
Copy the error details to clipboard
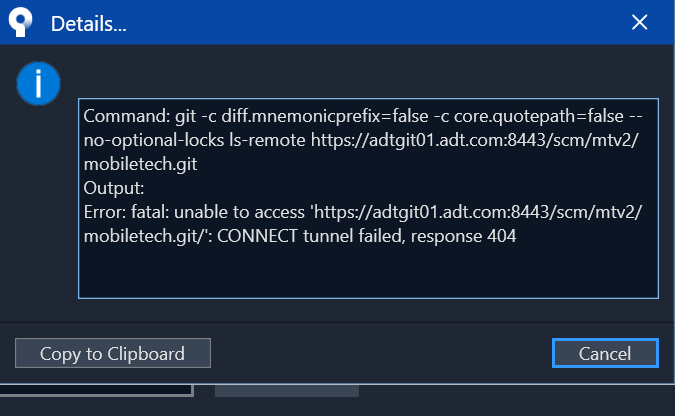point(113,353)
